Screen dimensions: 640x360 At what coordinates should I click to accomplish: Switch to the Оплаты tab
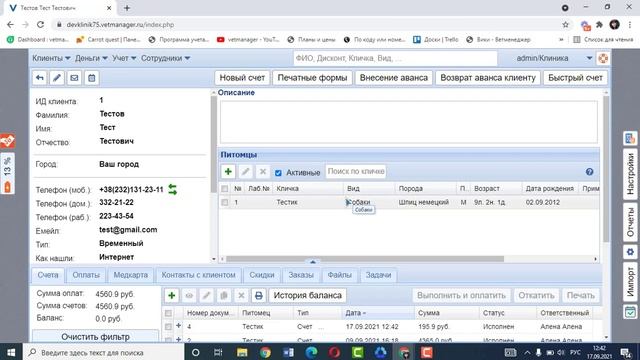[x=86, y=275]
